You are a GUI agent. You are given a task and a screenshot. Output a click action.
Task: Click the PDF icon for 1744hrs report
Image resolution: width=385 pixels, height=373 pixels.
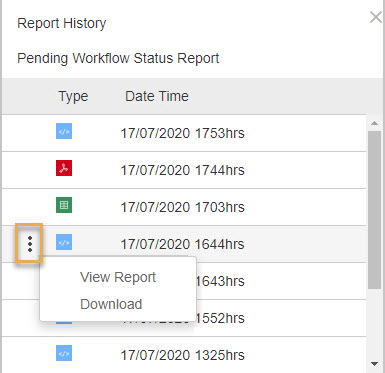pos(64,168)
